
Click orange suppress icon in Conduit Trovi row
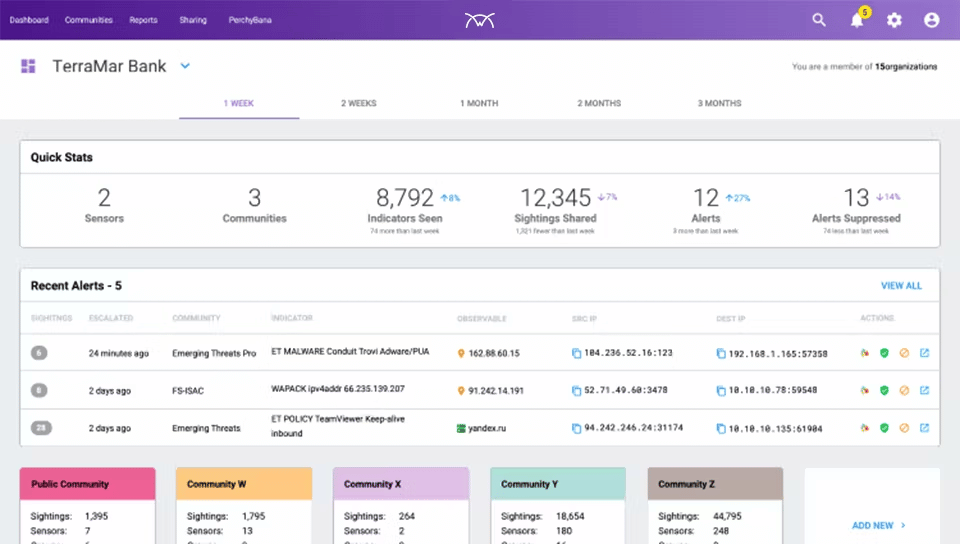tap(904, 353)
